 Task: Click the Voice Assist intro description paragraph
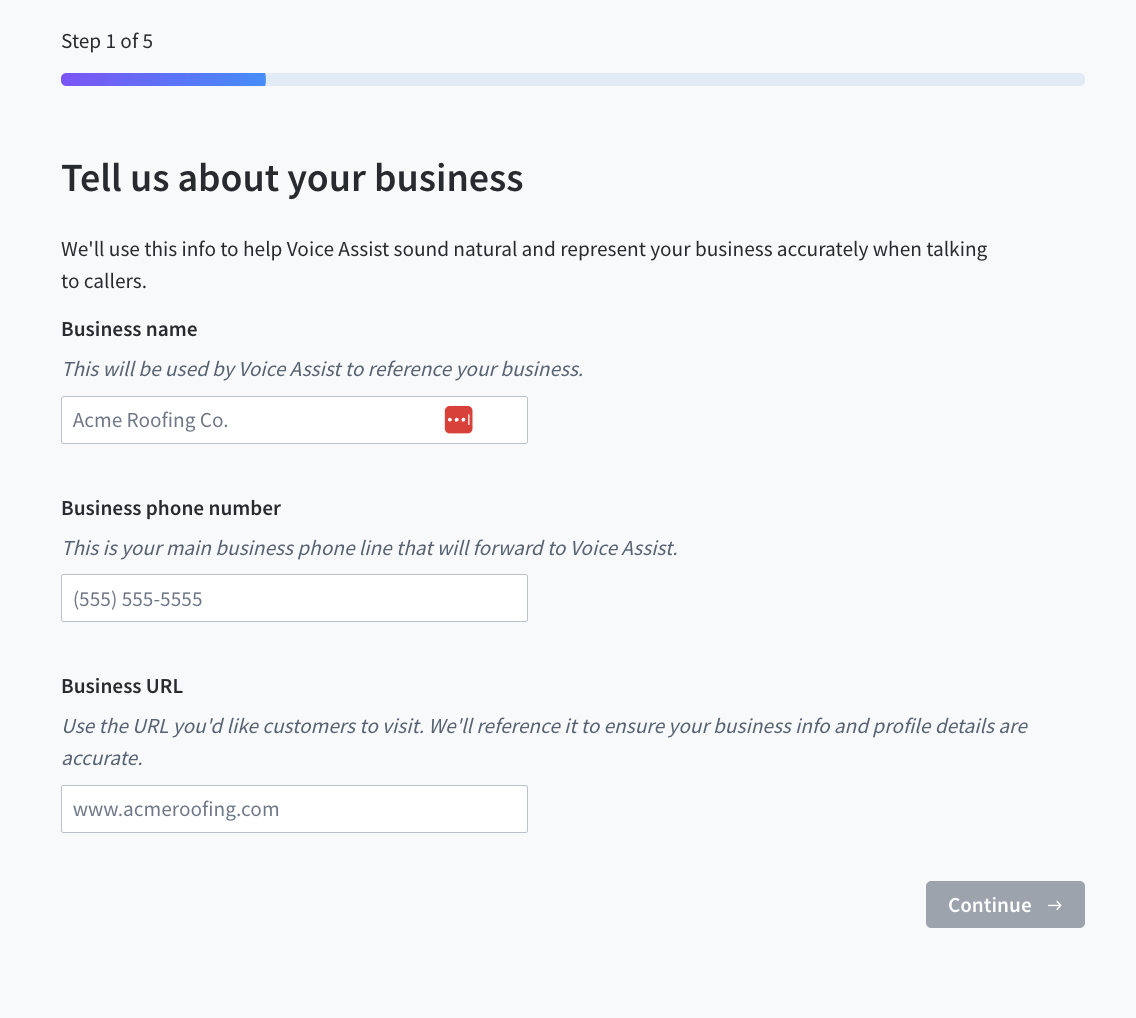tap(524, 250)
